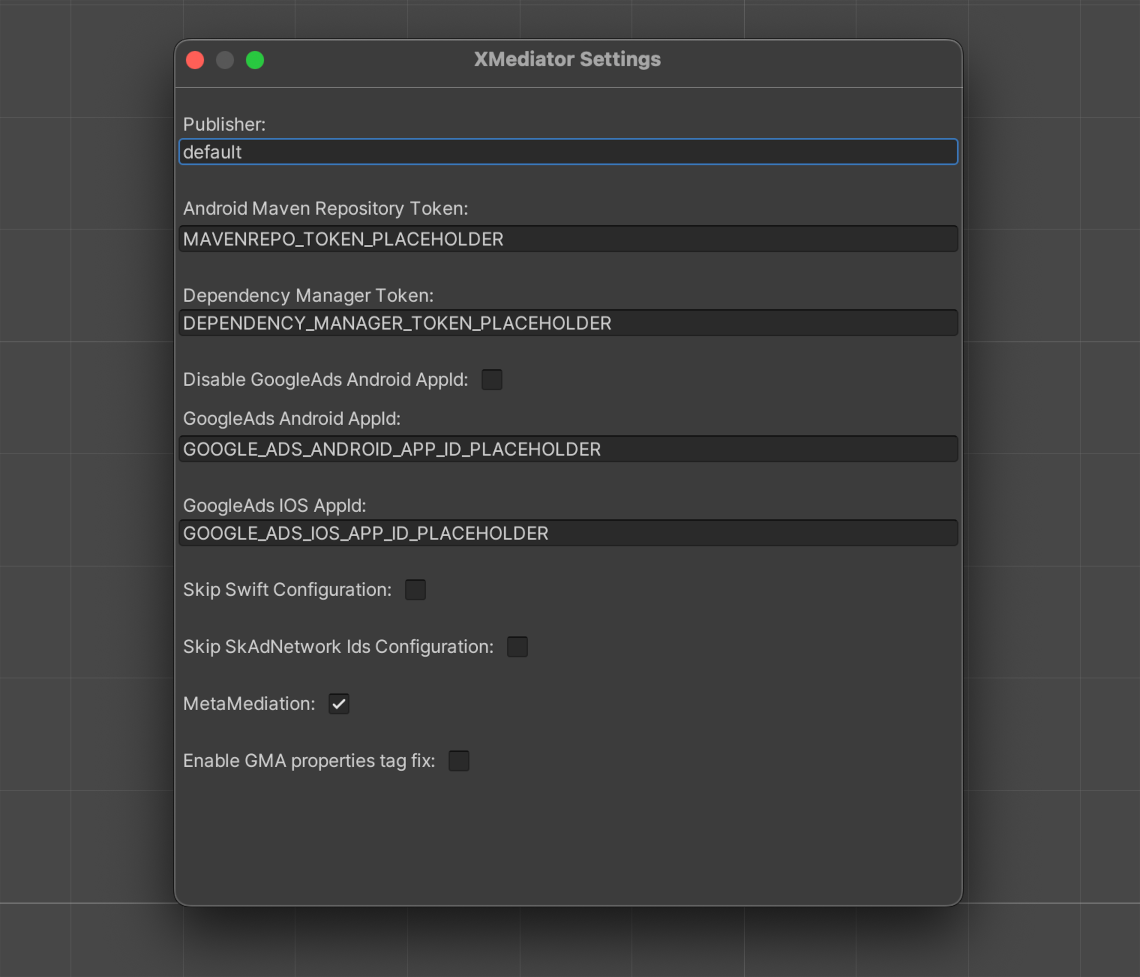Screen dimensions: 1140x977
Task: Click the 'Publisher:' label
Action: point(224,124)
